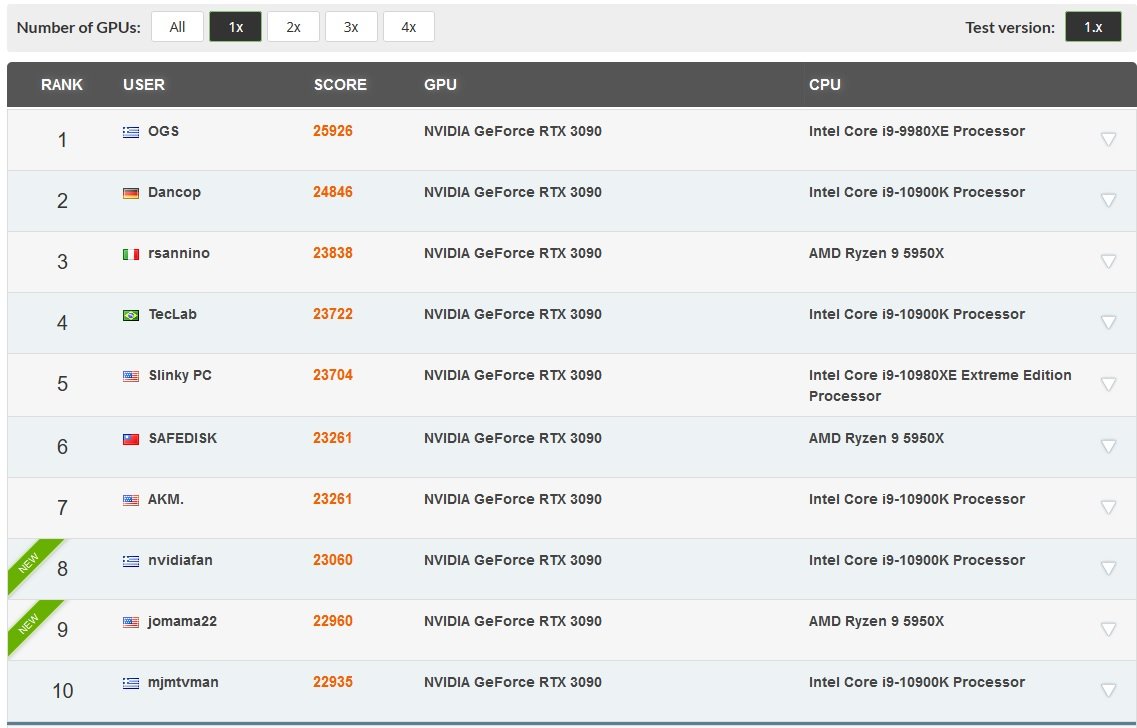Image resolution: width=1137 pixels, height=728 pixels.
Task: Click the 'Number of GPUs:' label
Action: tap(78, 28)
